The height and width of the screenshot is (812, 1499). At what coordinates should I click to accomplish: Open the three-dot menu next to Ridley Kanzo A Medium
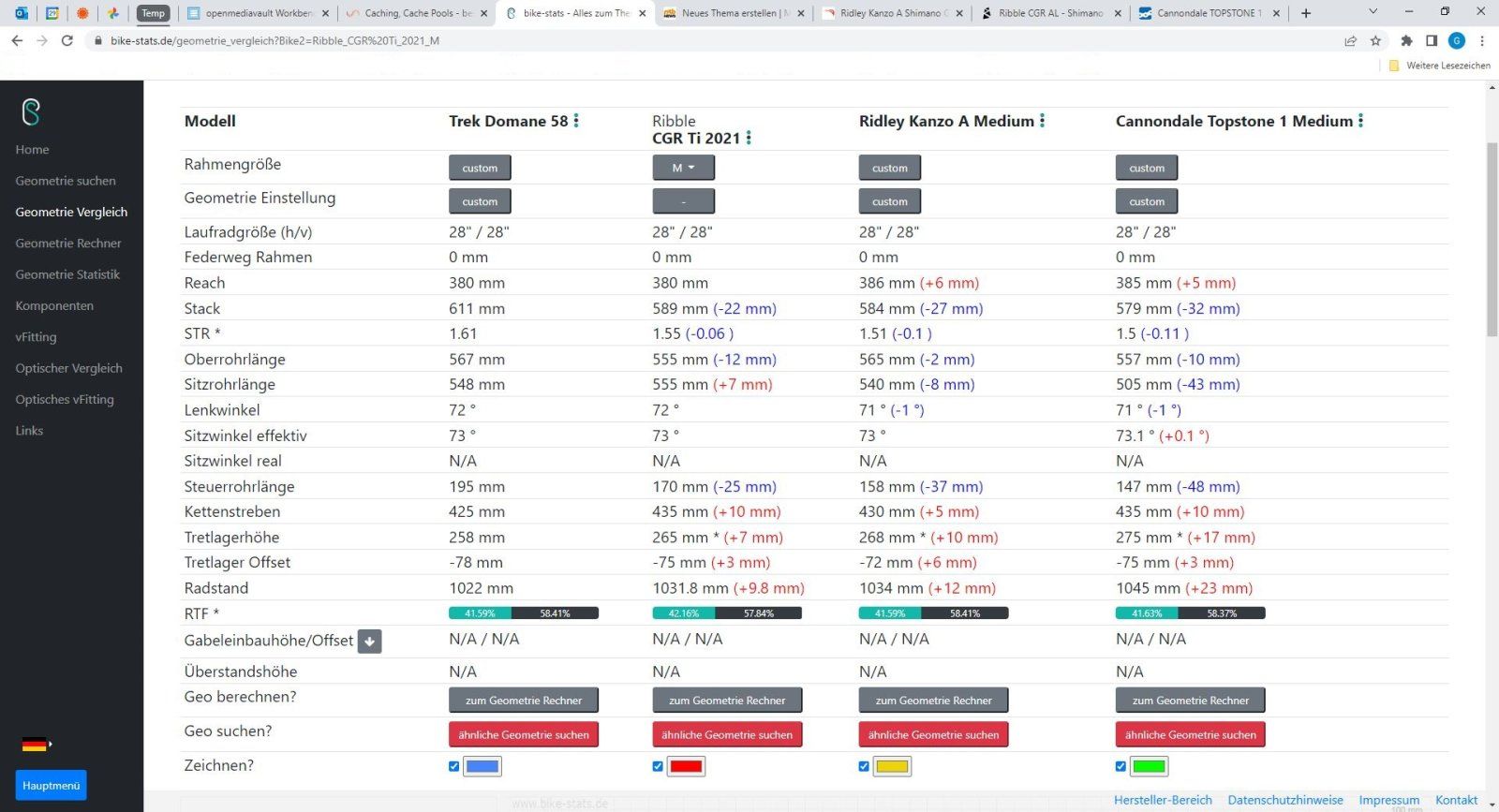tap(1042, 121)
